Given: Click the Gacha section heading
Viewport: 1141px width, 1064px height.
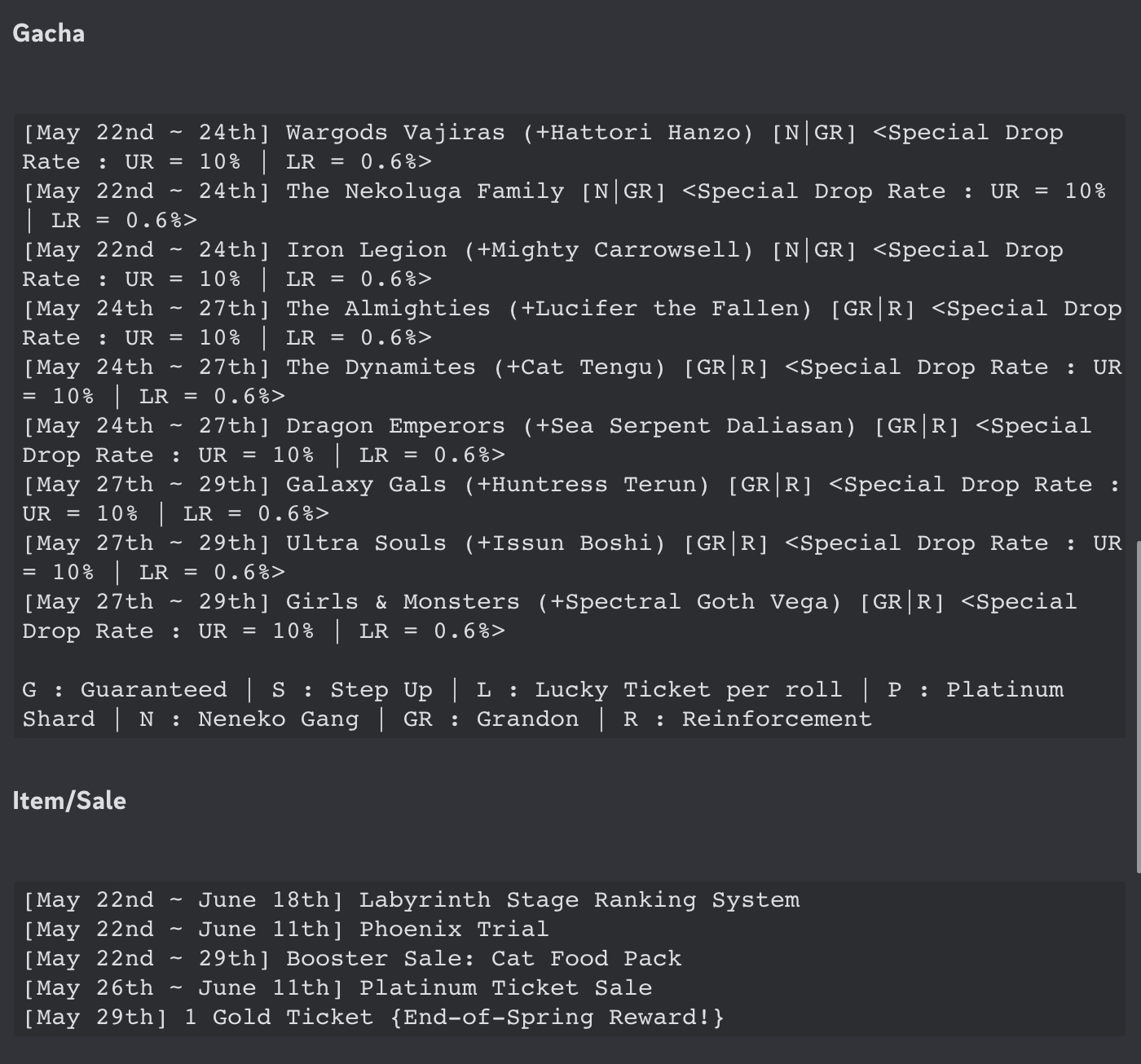Looking at the screenshot, I should click(49, 33).
